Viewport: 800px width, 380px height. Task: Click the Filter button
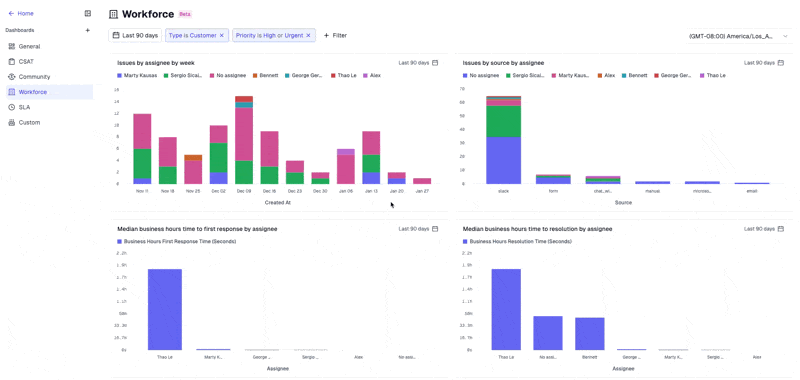pos(335,36)
